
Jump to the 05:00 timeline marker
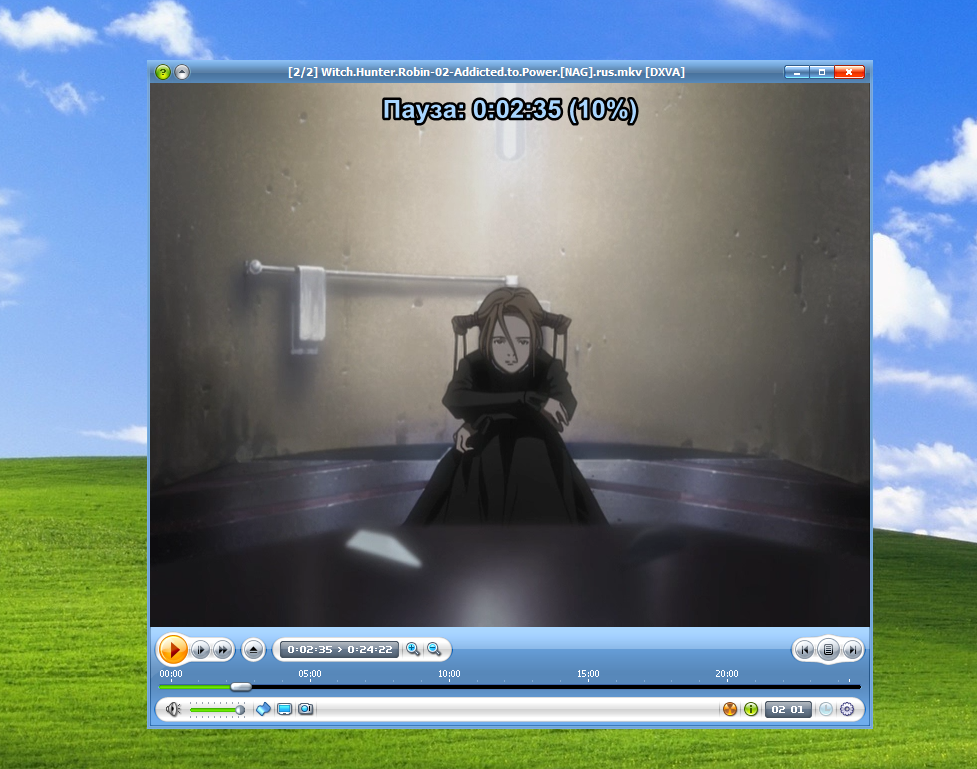(x=310, y=674)
